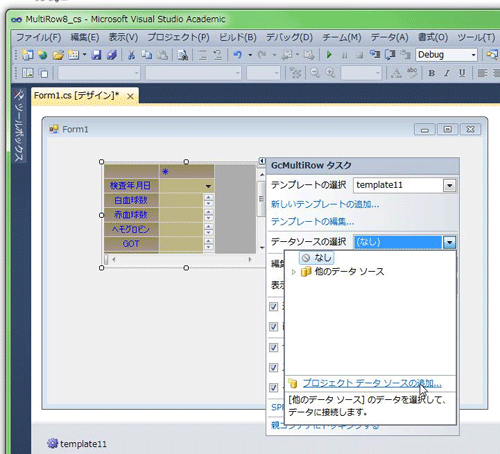Toggle the fifth checkbox in GcMultiRow tasks
500x454 pixels.
coord(274,388)
